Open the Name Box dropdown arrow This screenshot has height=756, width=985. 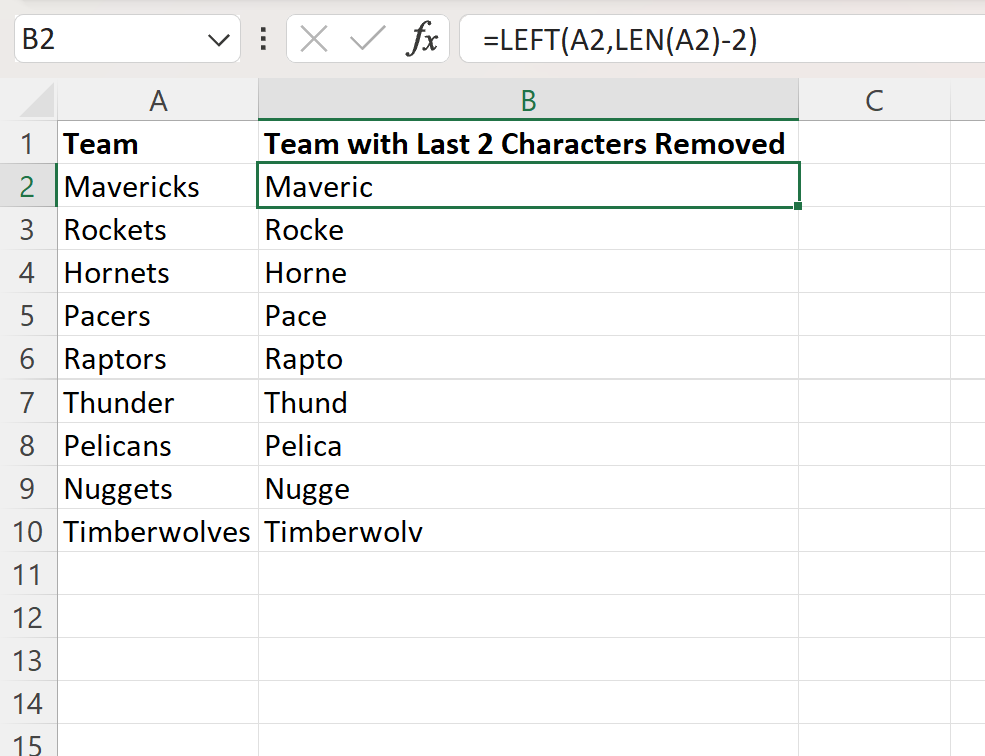[x=219, y=39]
